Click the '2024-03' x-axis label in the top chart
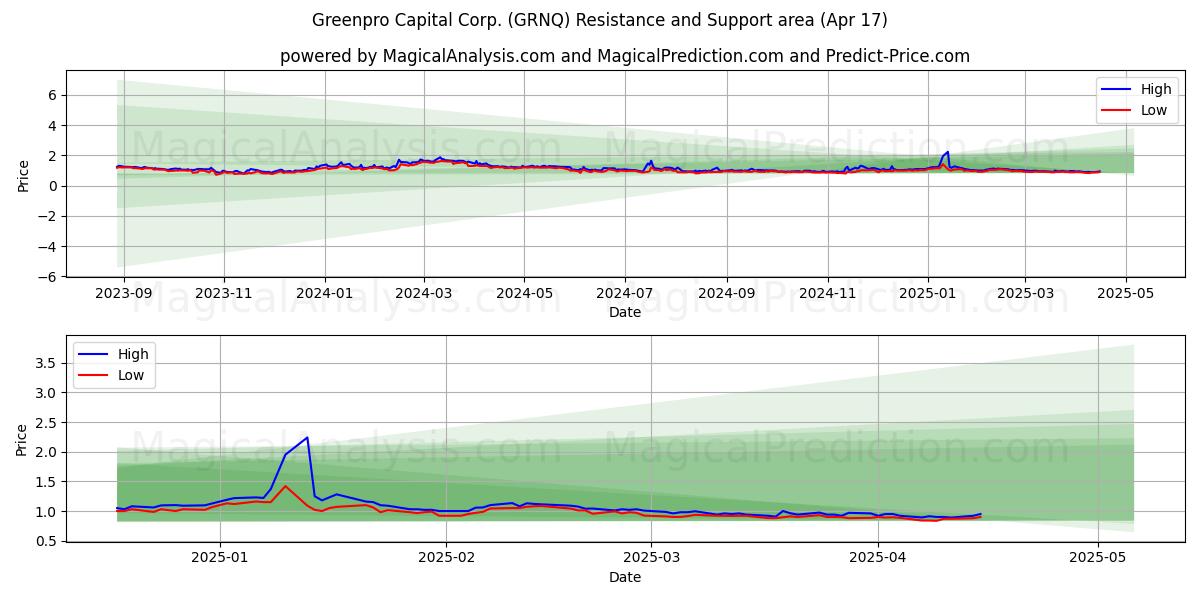The height and width of the screenshot is (600, 1200). coord(423,294)
